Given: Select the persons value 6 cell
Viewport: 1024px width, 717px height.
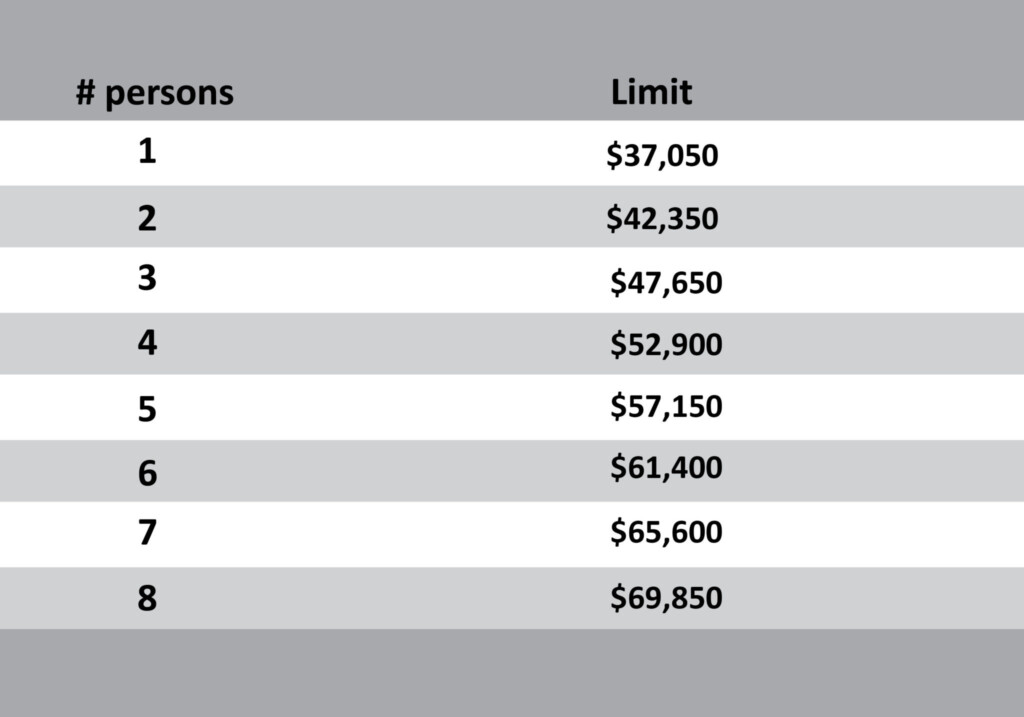Looking at the screenshot, I should (x=147, y=473).
